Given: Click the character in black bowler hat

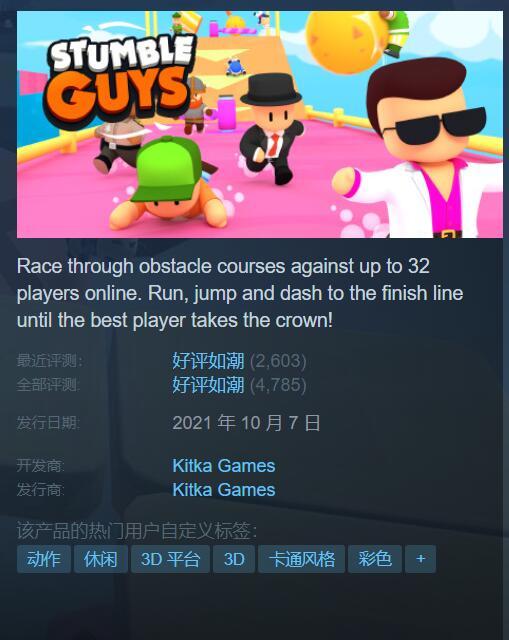Looking at the screenshot, I should click(272, 127).
